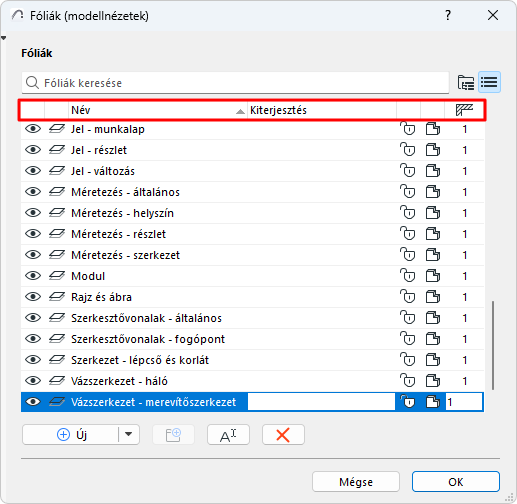Collapse the panel with top-left triangle
This screenshot has height=504, width=517.
[x=3, y=38]
